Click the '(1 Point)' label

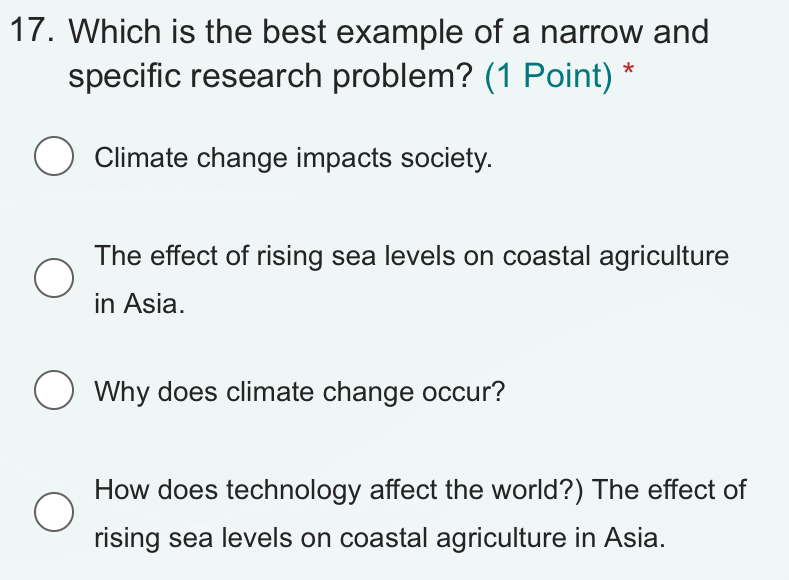pos(548,76)
